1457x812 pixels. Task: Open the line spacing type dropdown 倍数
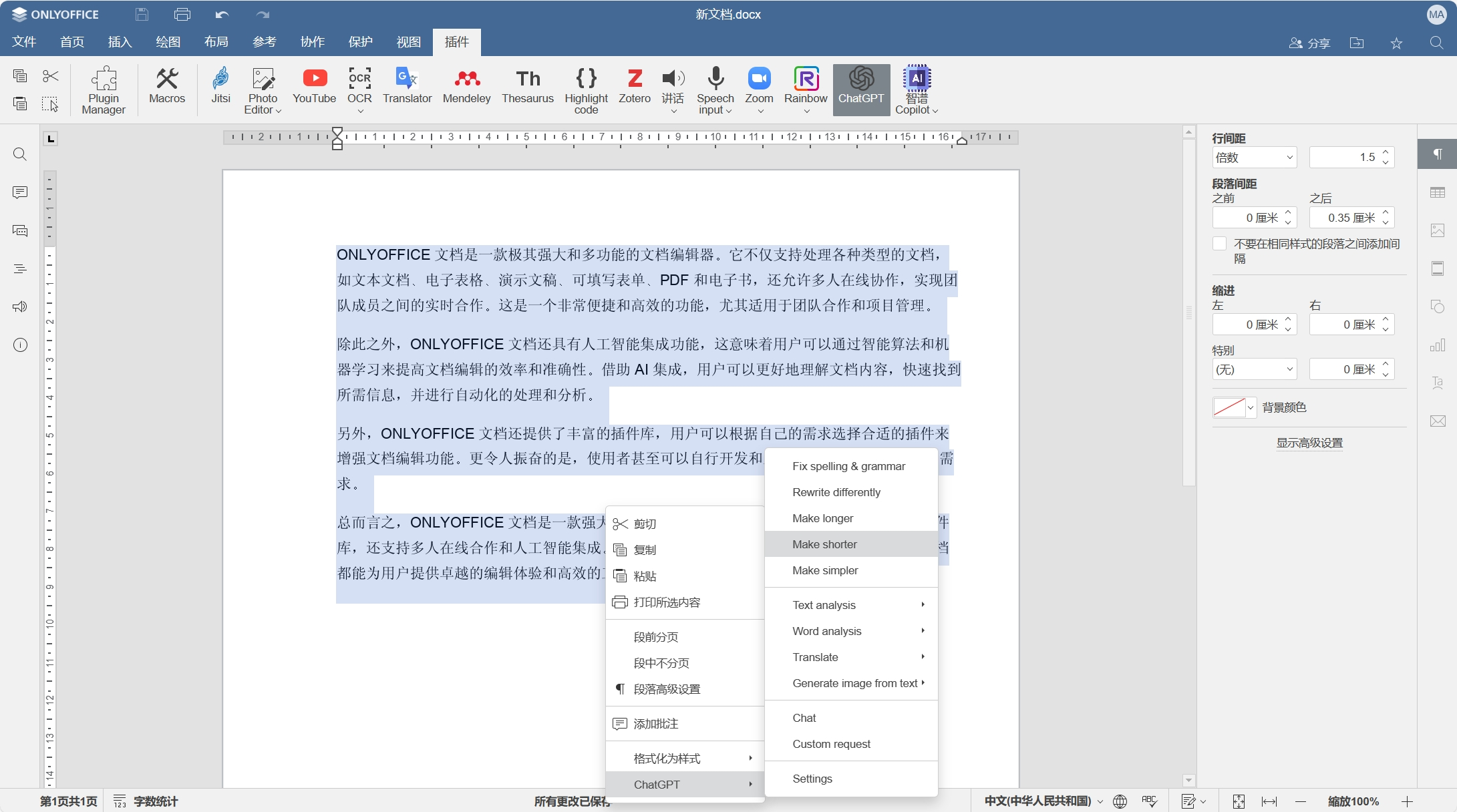tap(1255, 158)
